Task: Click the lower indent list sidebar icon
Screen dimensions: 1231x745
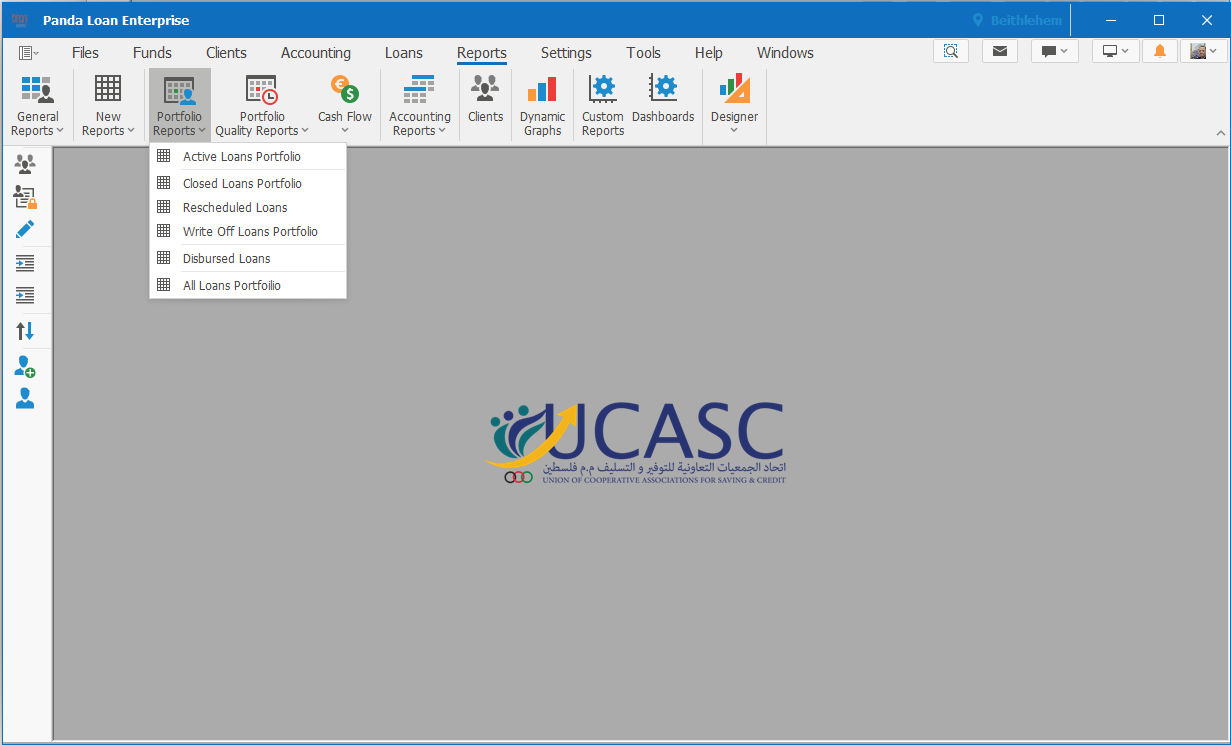Action: coord(25,295)
